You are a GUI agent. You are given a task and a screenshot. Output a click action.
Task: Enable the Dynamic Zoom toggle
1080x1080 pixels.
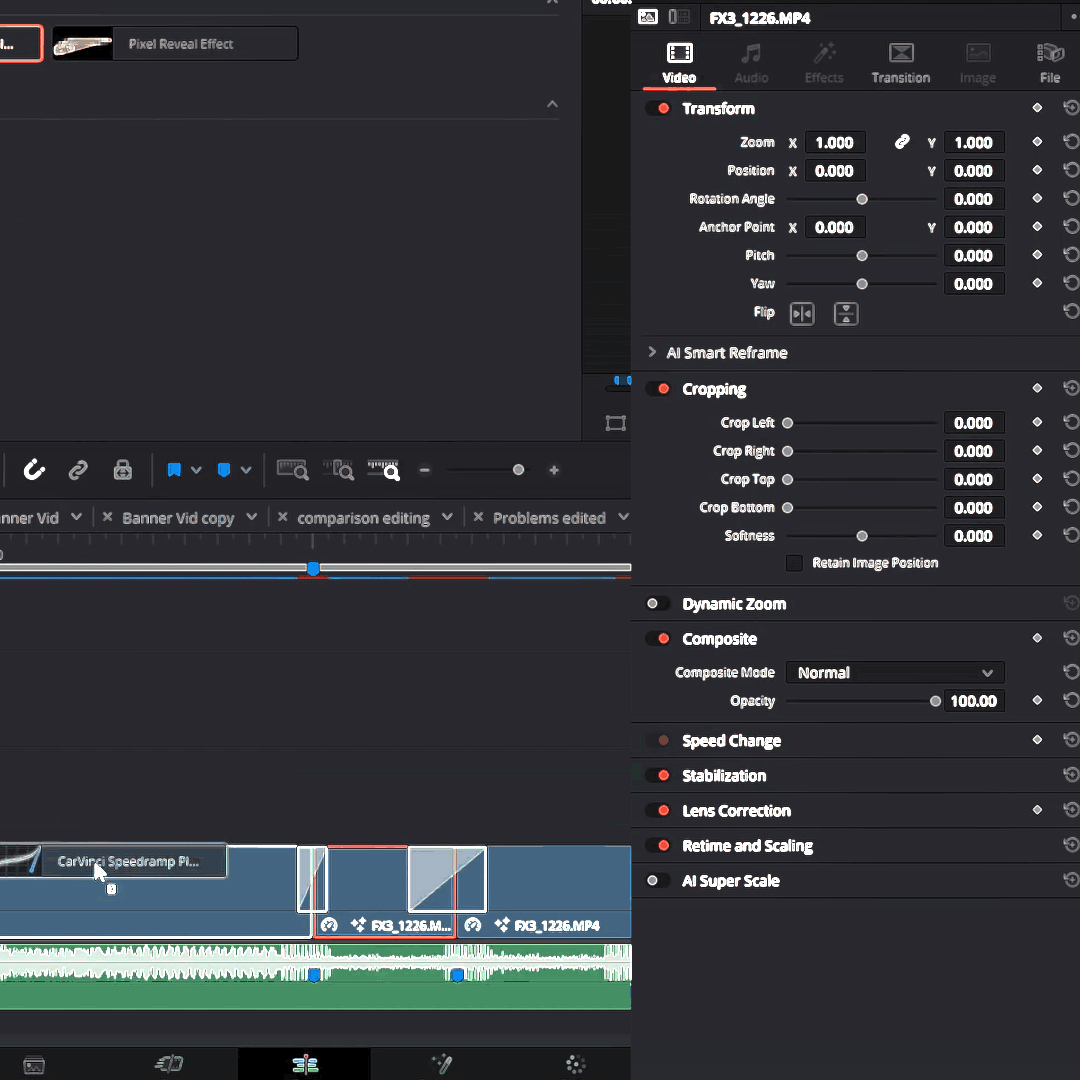pos(658,603)
